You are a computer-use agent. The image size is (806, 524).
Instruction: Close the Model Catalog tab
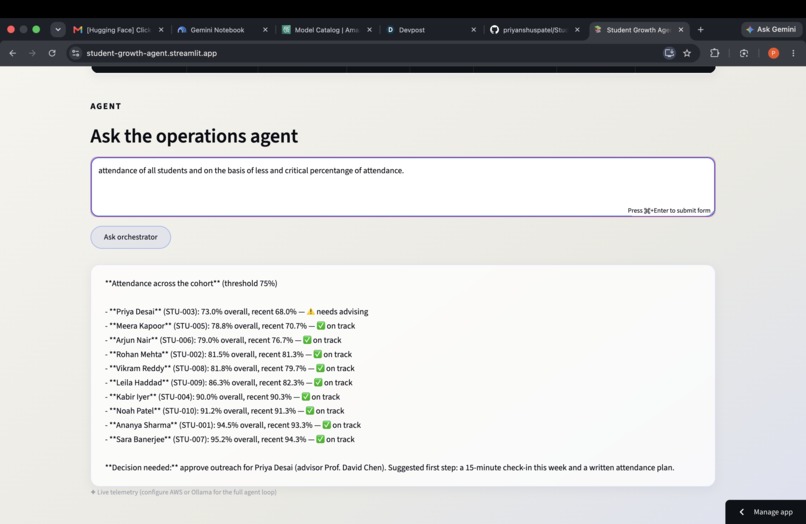tap(369, 30)
